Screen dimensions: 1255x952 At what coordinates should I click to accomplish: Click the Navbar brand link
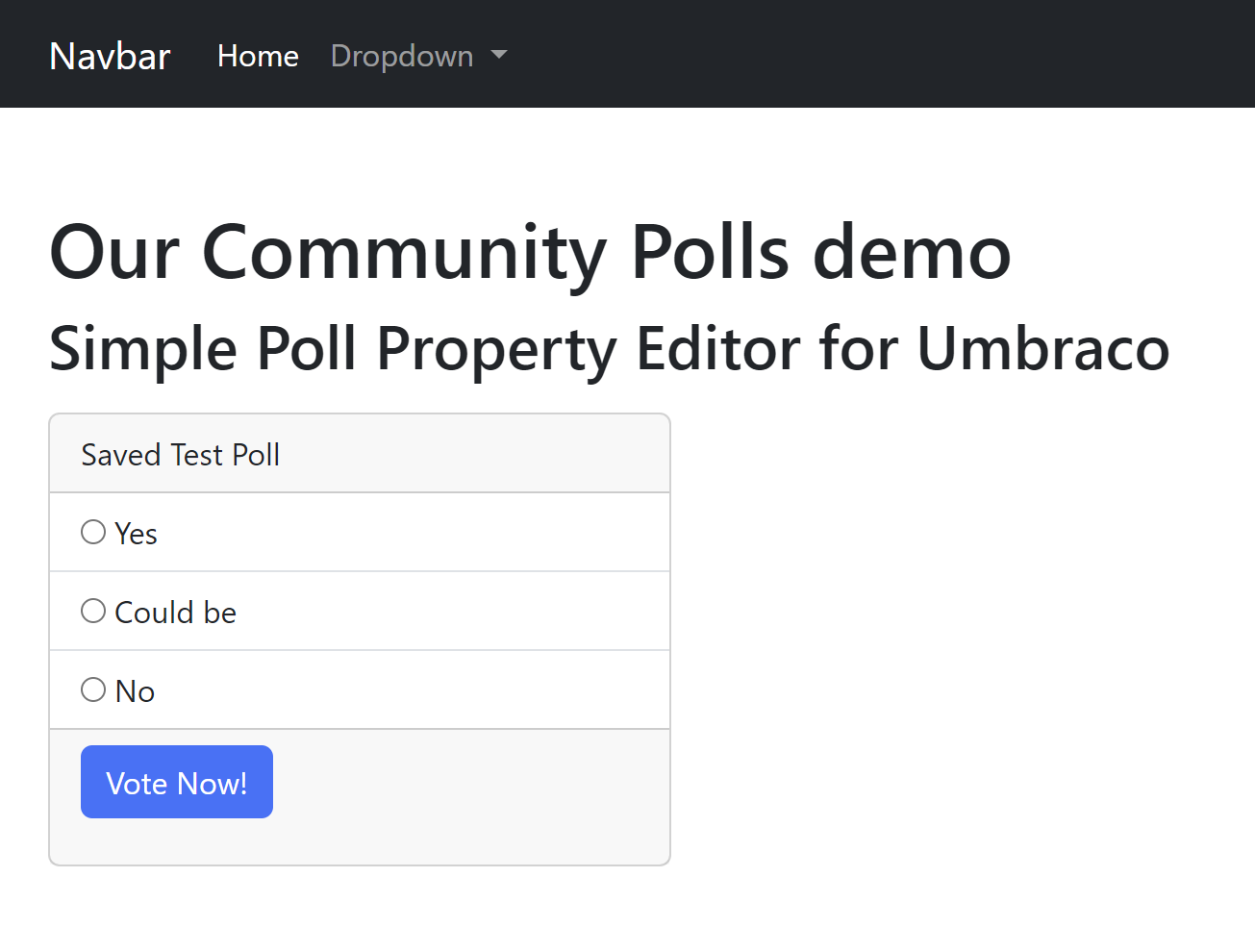click(x=109, y=56)
